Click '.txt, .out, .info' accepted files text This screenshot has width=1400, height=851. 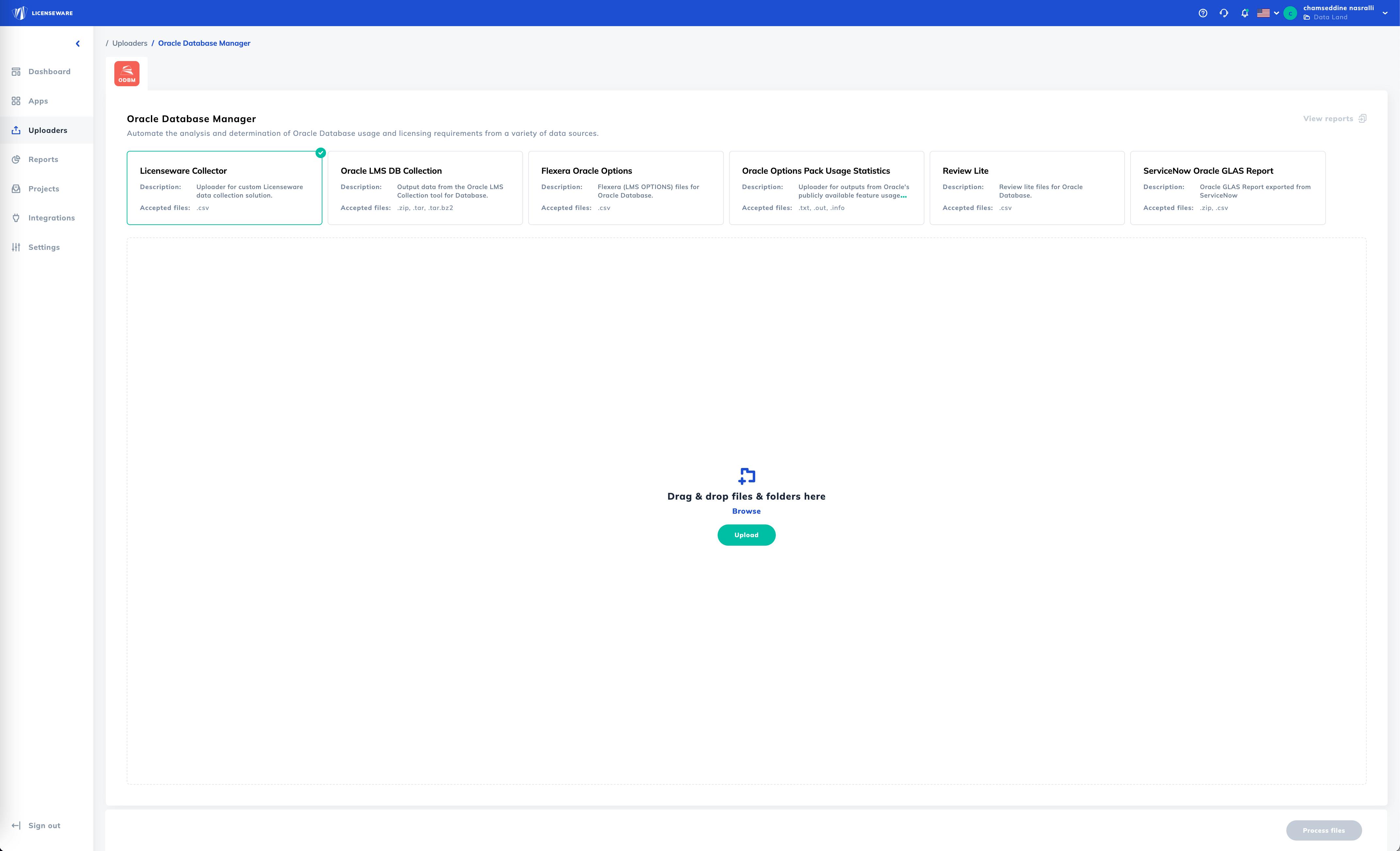tap(821, 208)
